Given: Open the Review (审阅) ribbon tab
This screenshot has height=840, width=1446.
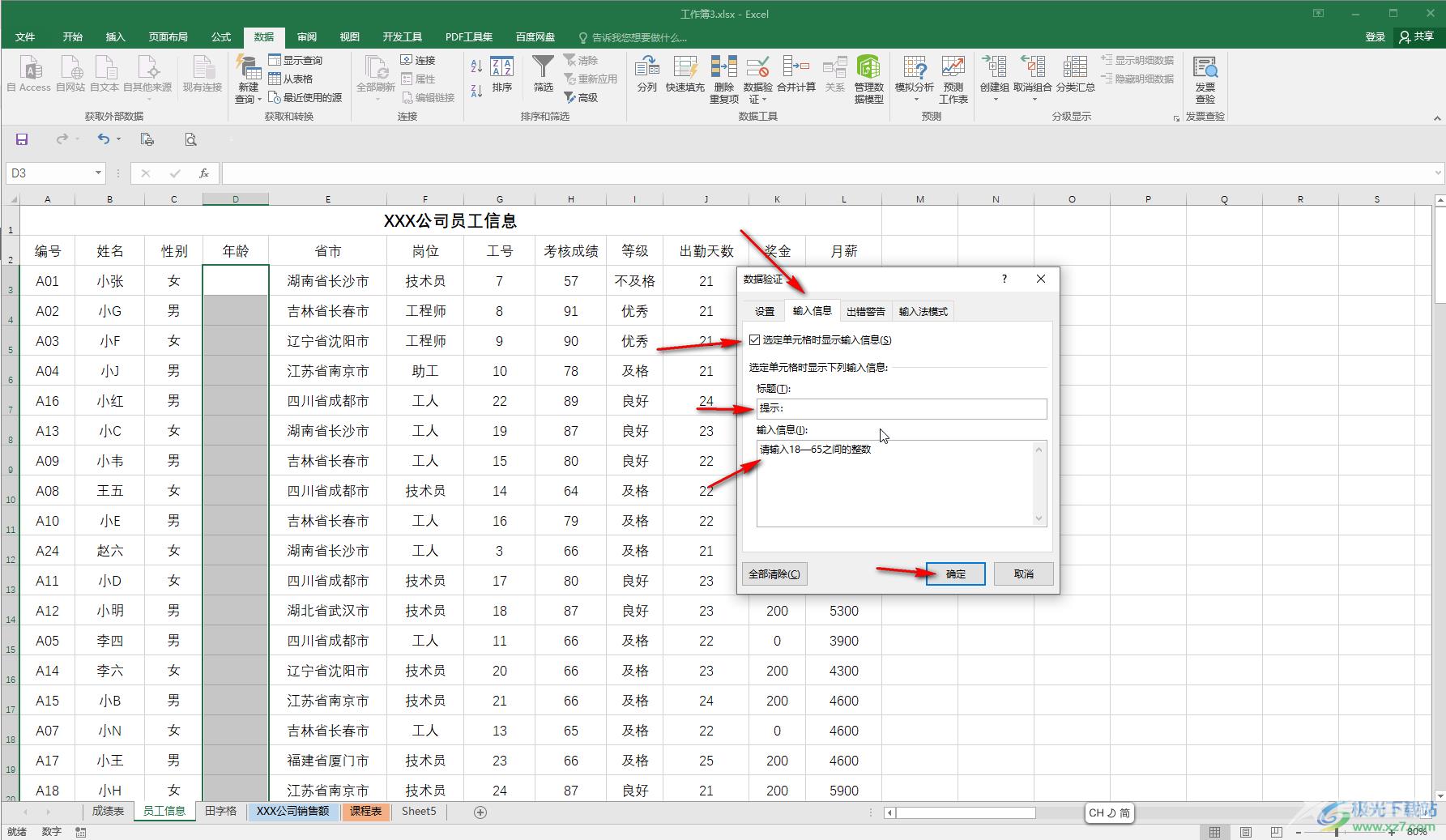Looking at the screenshot, I should pos(306,36).
